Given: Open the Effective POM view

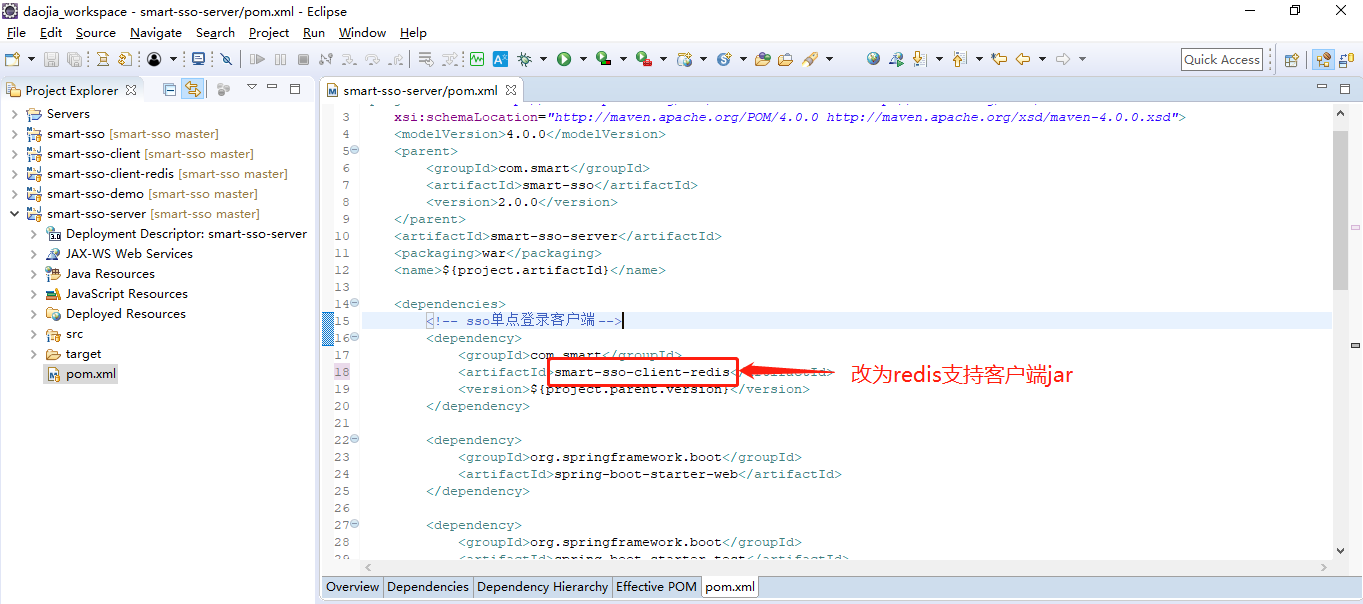Looking at the screenshot, I should [x=656, y=587].
